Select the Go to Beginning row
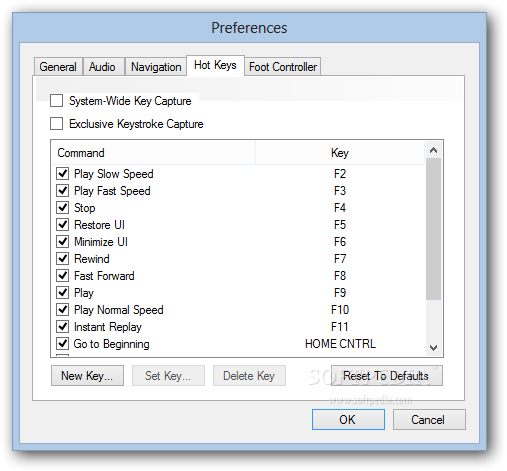 click(239, 344)
